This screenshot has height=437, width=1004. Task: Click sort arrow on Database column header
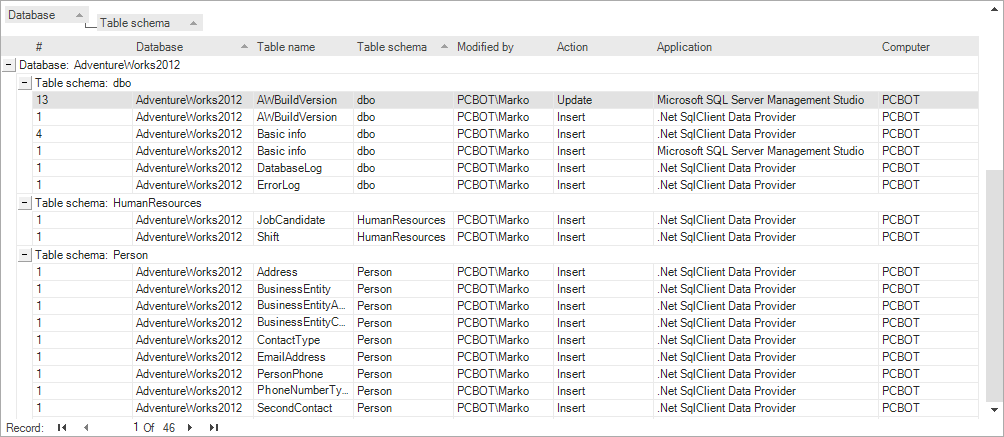(x=244, y=47)
